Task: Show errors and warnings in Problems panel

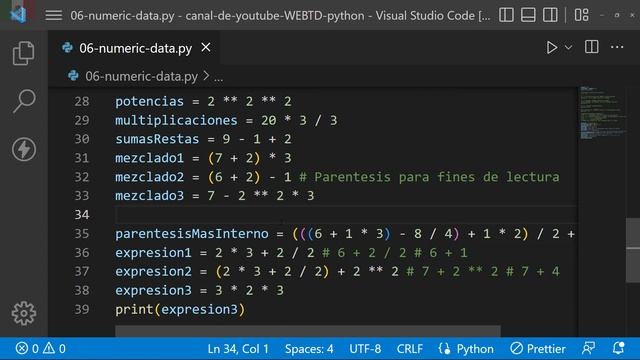Action: (x=40, y=349)
